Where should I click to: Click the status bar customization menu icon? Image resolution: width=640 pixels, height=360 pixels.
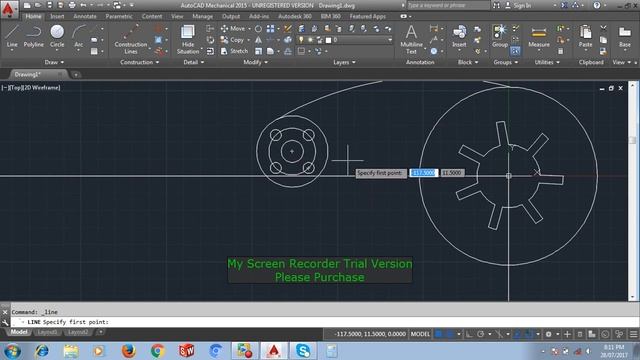633,334
